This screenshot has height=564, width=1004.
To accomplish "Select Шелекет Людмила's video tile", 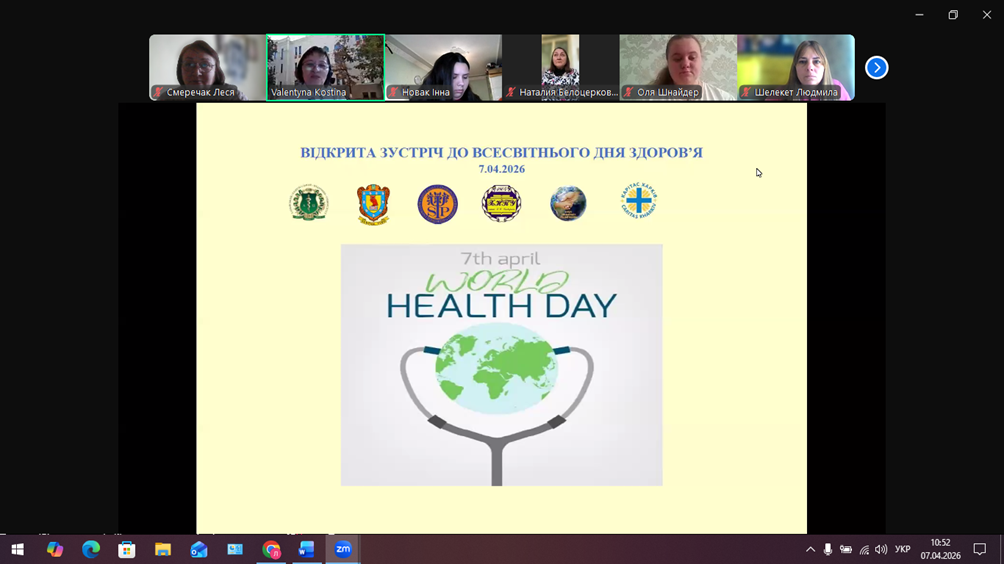I will tap(796, 67).
